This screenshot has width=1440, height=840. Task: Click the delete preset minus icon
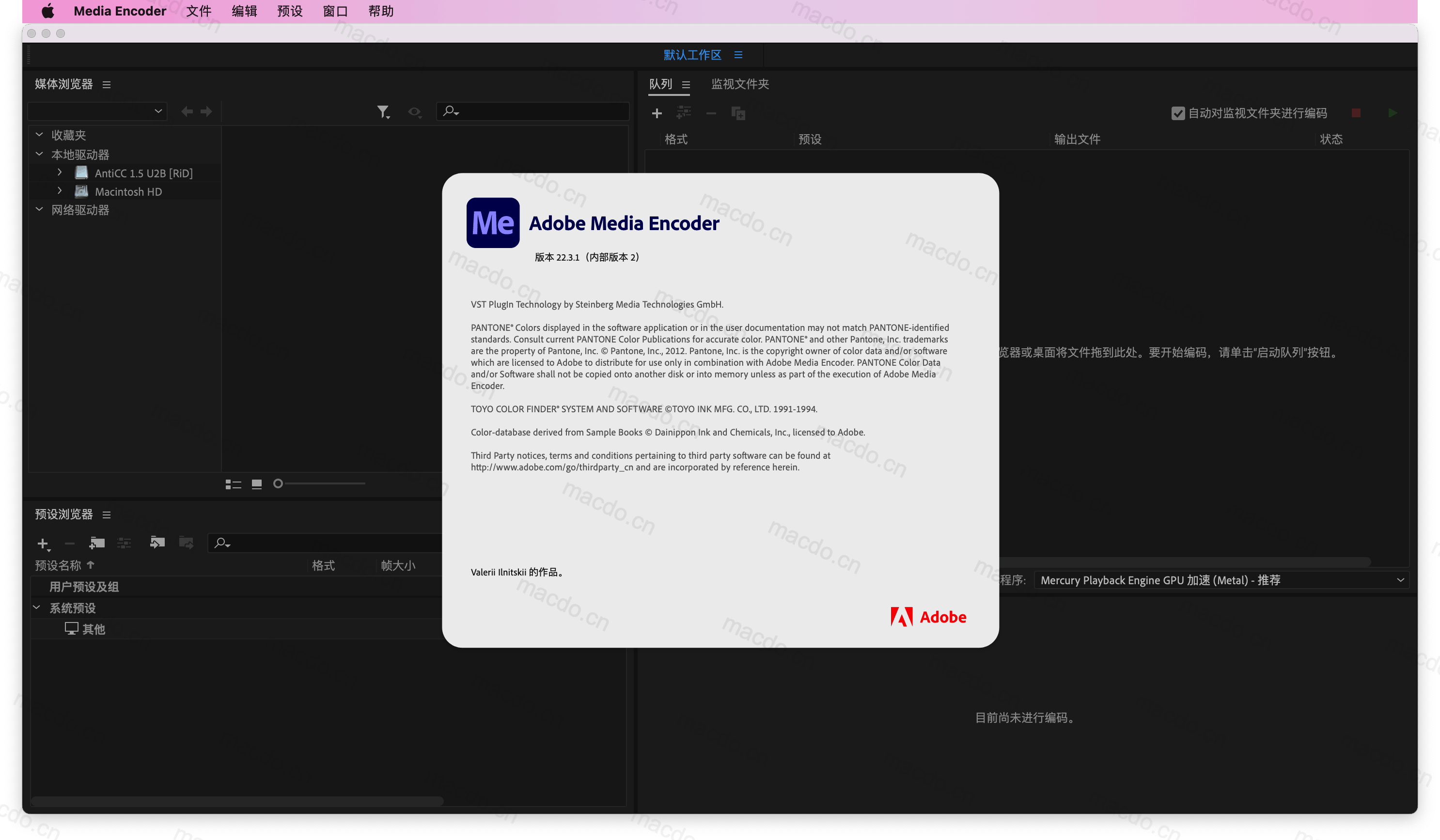pyautogui.click(x=70, y=543)
